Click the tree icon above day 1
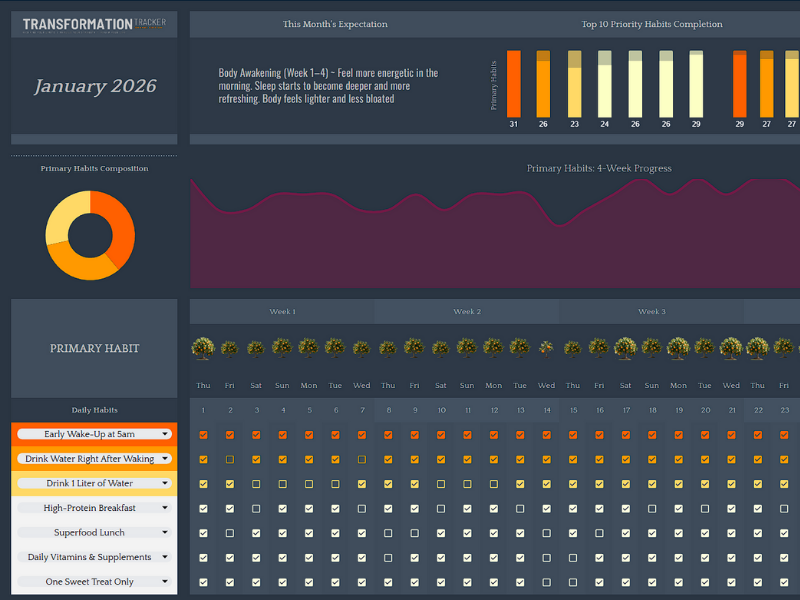The width and height of the screenshot is (800, 600). 203,347
